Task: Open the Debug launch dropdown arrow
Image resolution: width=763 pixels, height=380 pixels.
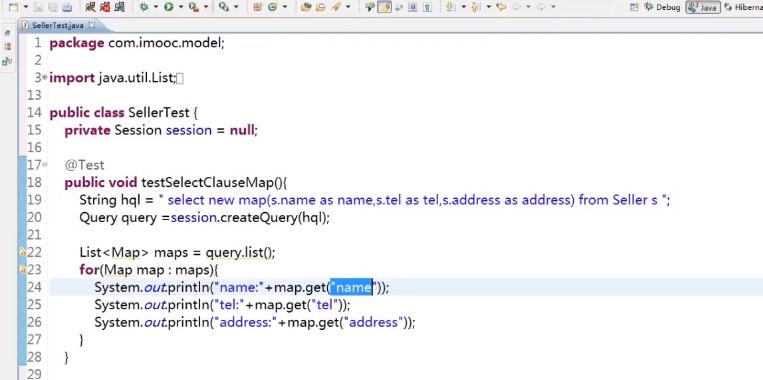Action: click(156, 7)
